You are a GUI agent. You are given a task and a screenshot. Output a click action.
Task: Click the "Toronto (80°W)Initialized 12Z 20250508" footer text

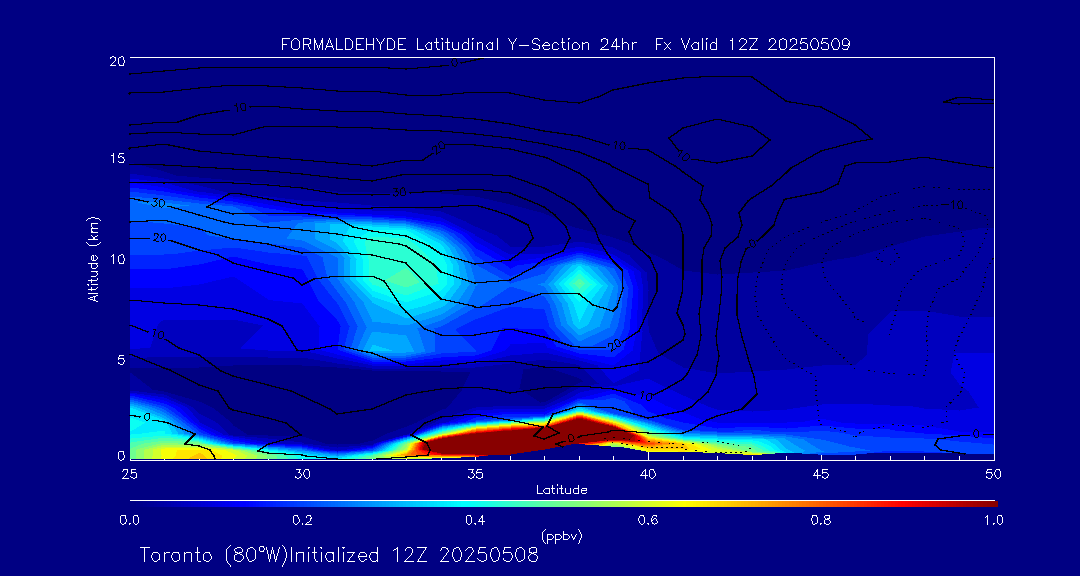(x=340, y=555)
